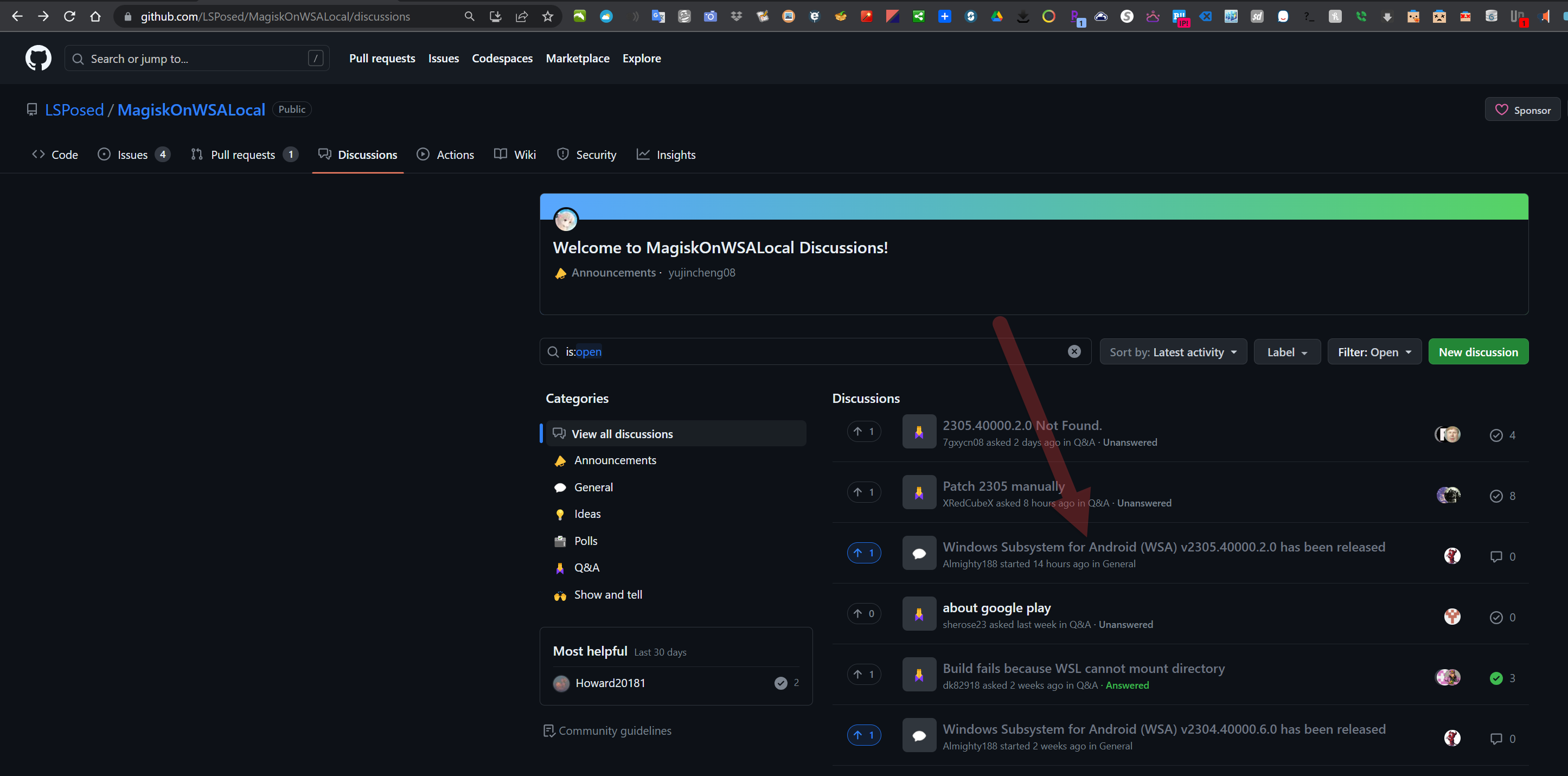Select View all discussions

tap(676, 433)
